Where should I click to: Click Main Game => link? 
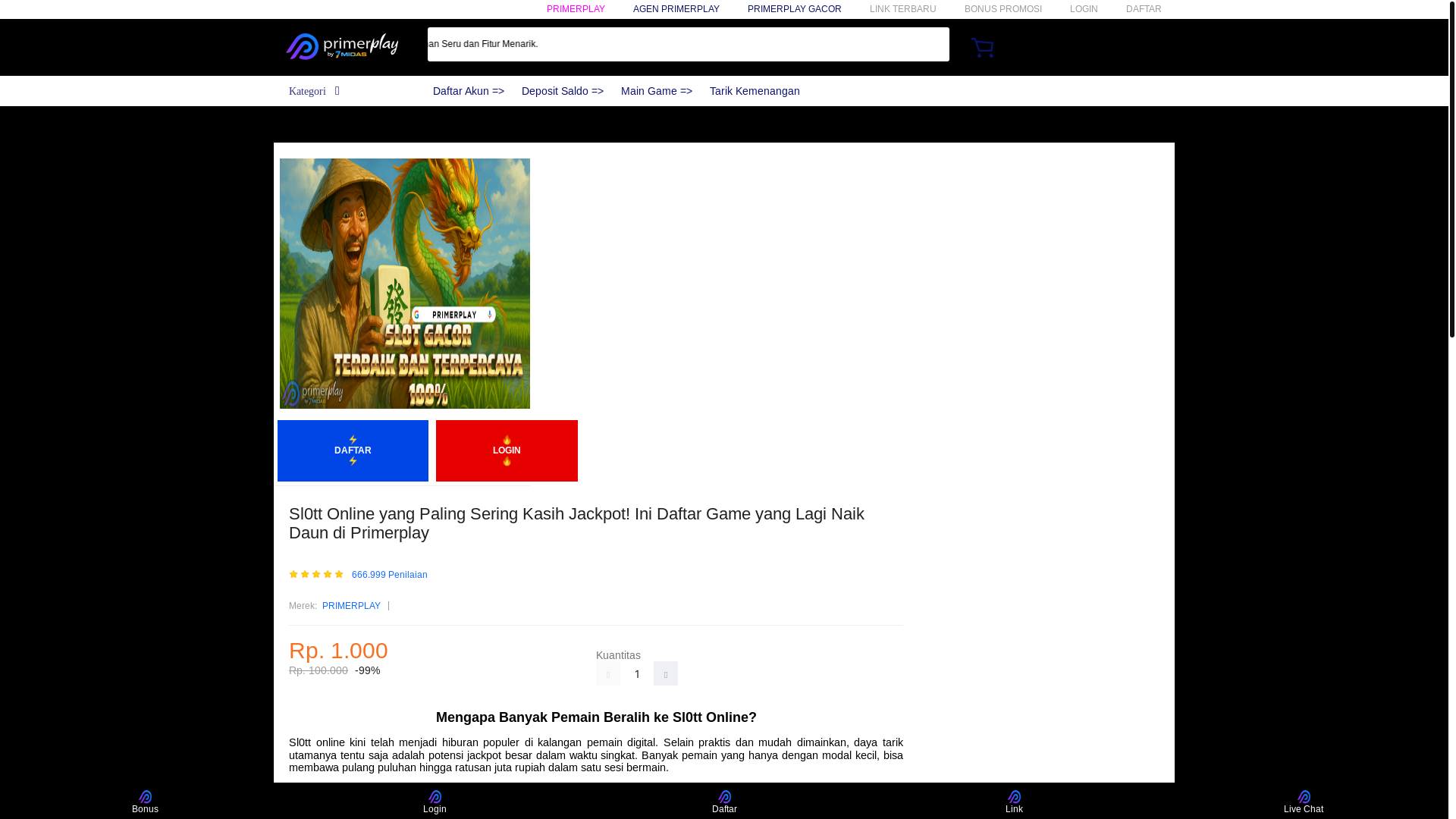point(657,91)
